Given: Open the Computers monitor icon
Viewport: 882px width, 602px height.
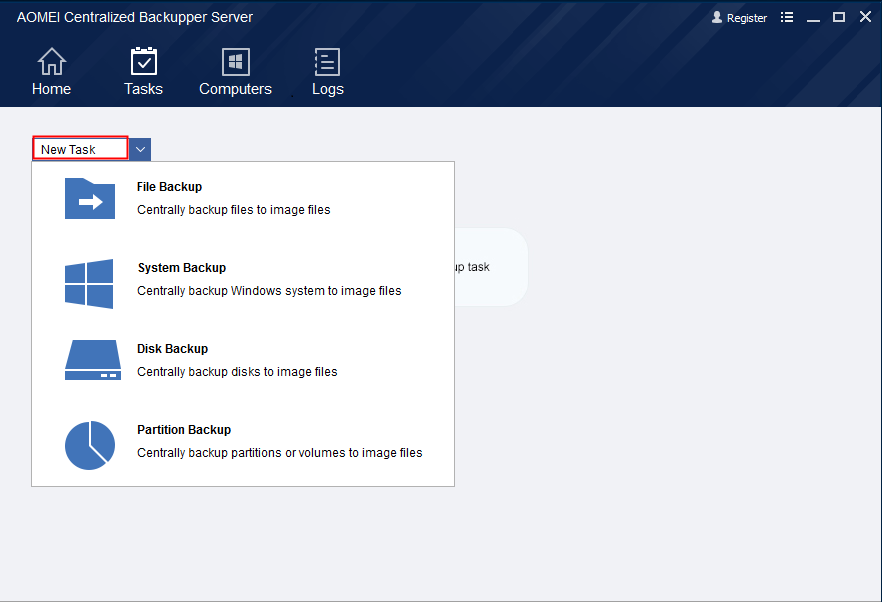Looking at the screenshot, I should [x=236, y=61].
